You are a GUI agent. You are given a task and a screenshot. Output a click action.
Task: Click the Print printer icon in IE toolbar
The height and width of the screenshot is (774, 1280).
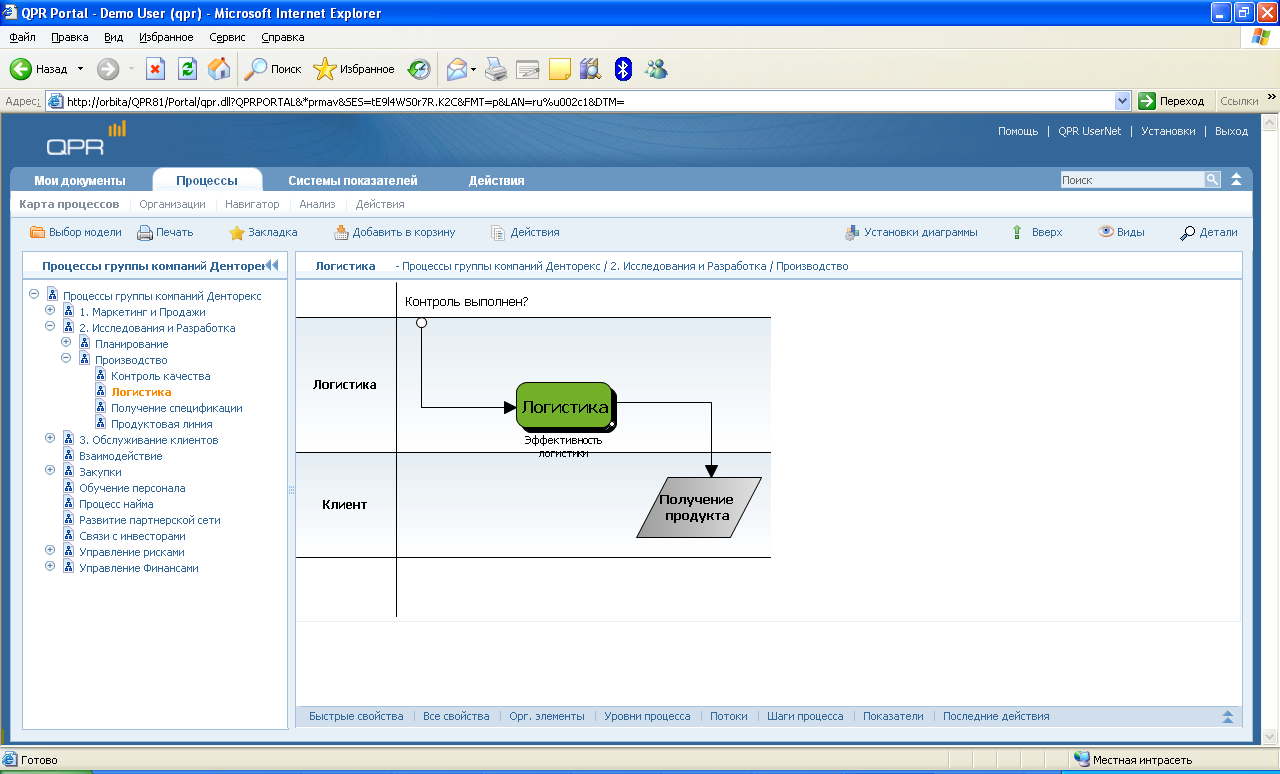[496, 69]
